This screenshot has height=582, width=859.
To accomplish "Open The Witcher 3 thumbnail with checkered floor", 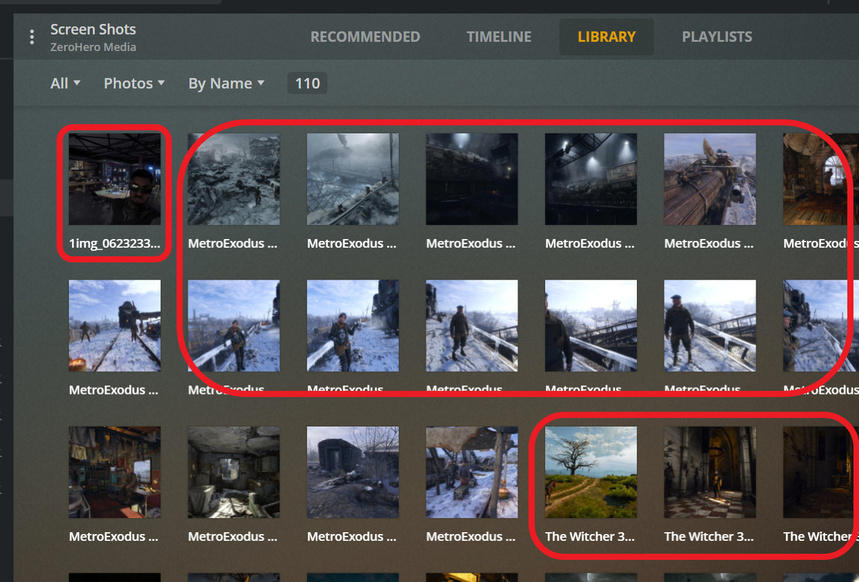I will [710, 472].
